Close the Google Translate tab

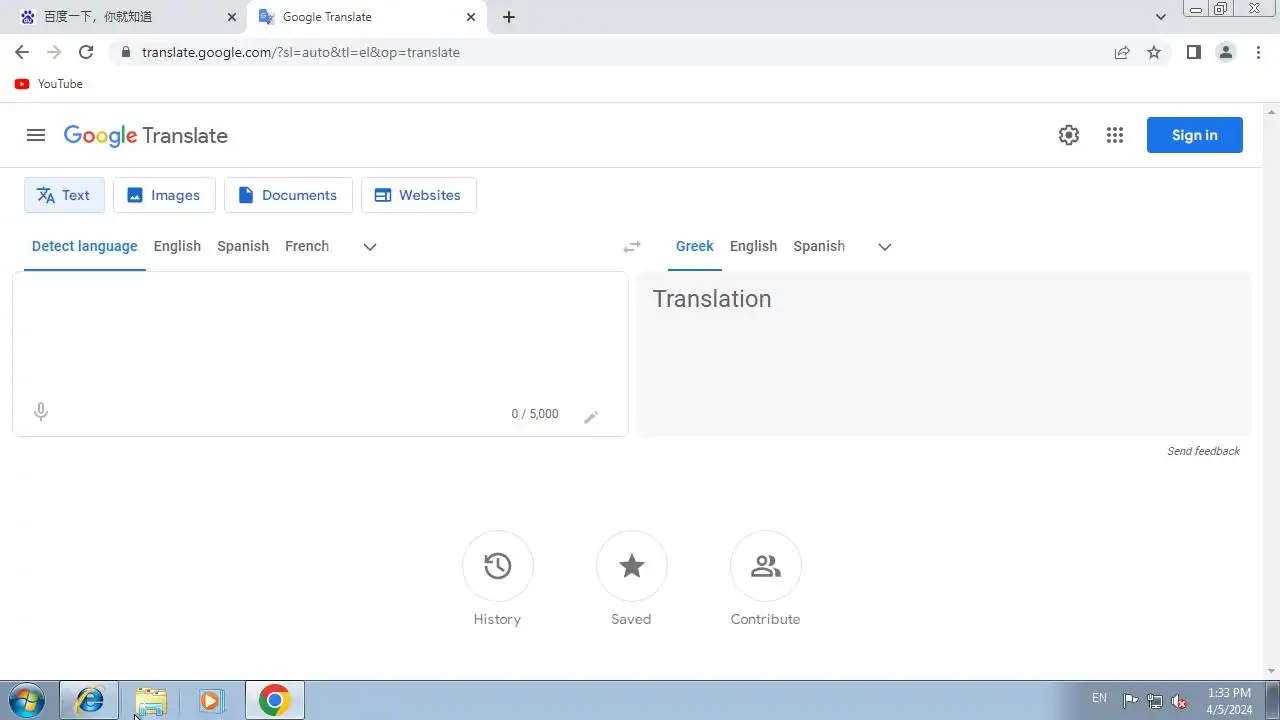[471, 17]
